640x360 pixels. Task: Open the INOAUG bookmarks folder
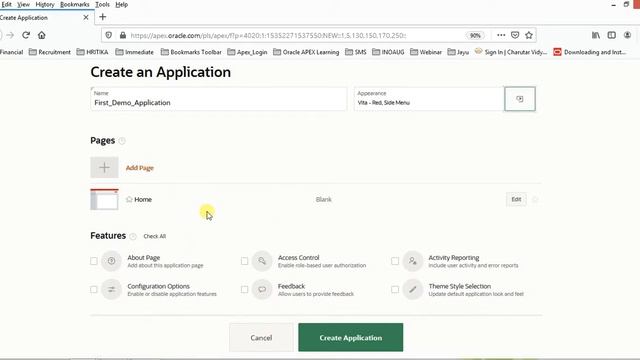[388, 52]
